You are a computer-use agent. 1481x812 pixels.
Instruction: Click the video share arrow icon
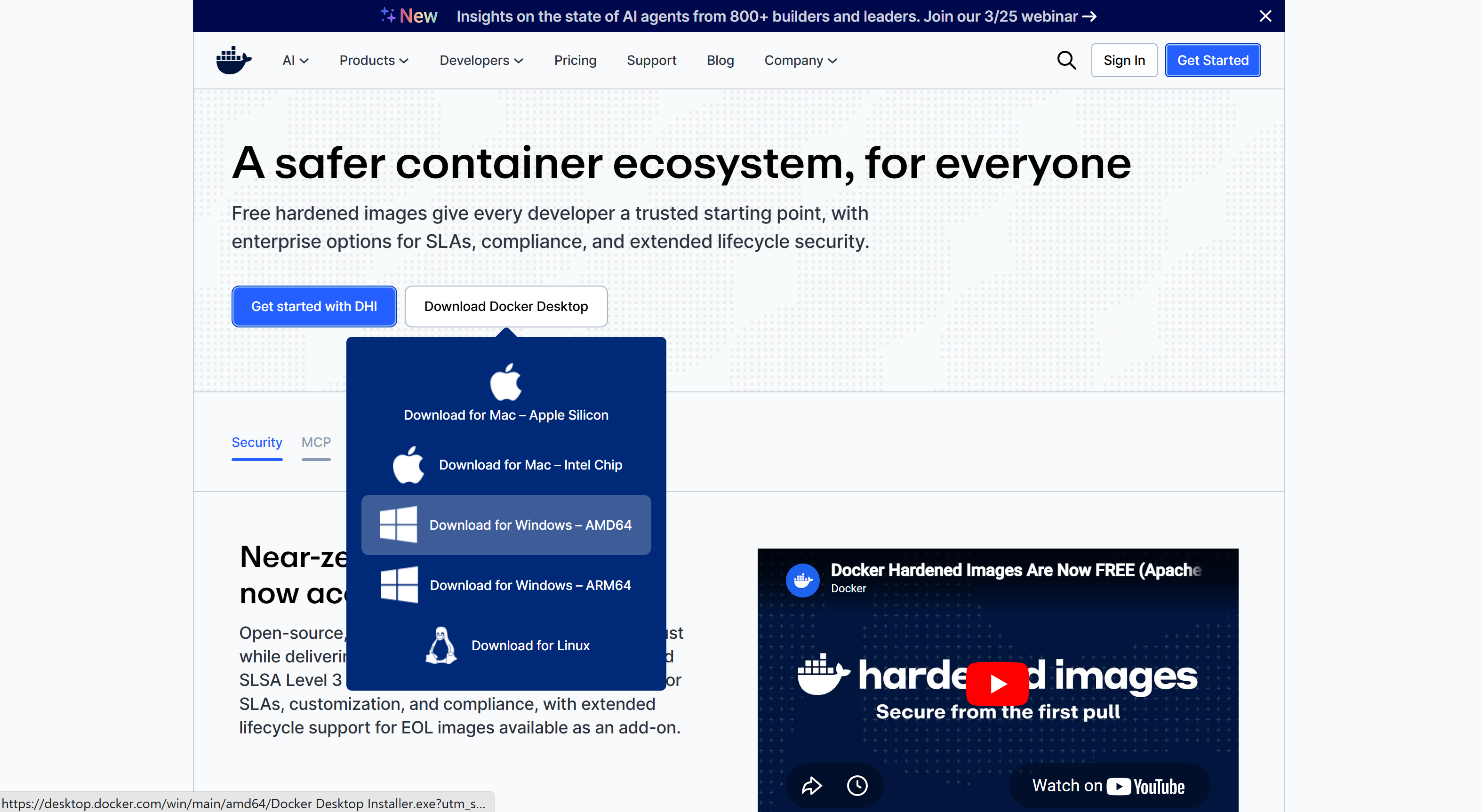pos(811,785)
